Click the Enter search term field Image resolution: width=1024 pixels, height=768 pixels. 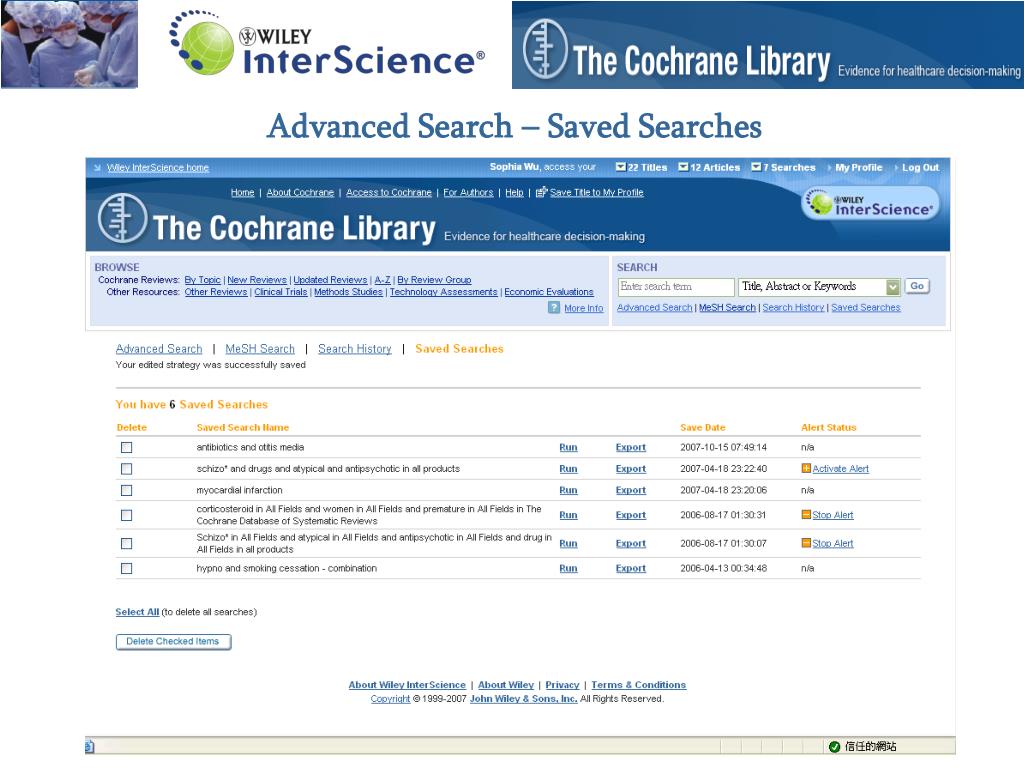676,287
